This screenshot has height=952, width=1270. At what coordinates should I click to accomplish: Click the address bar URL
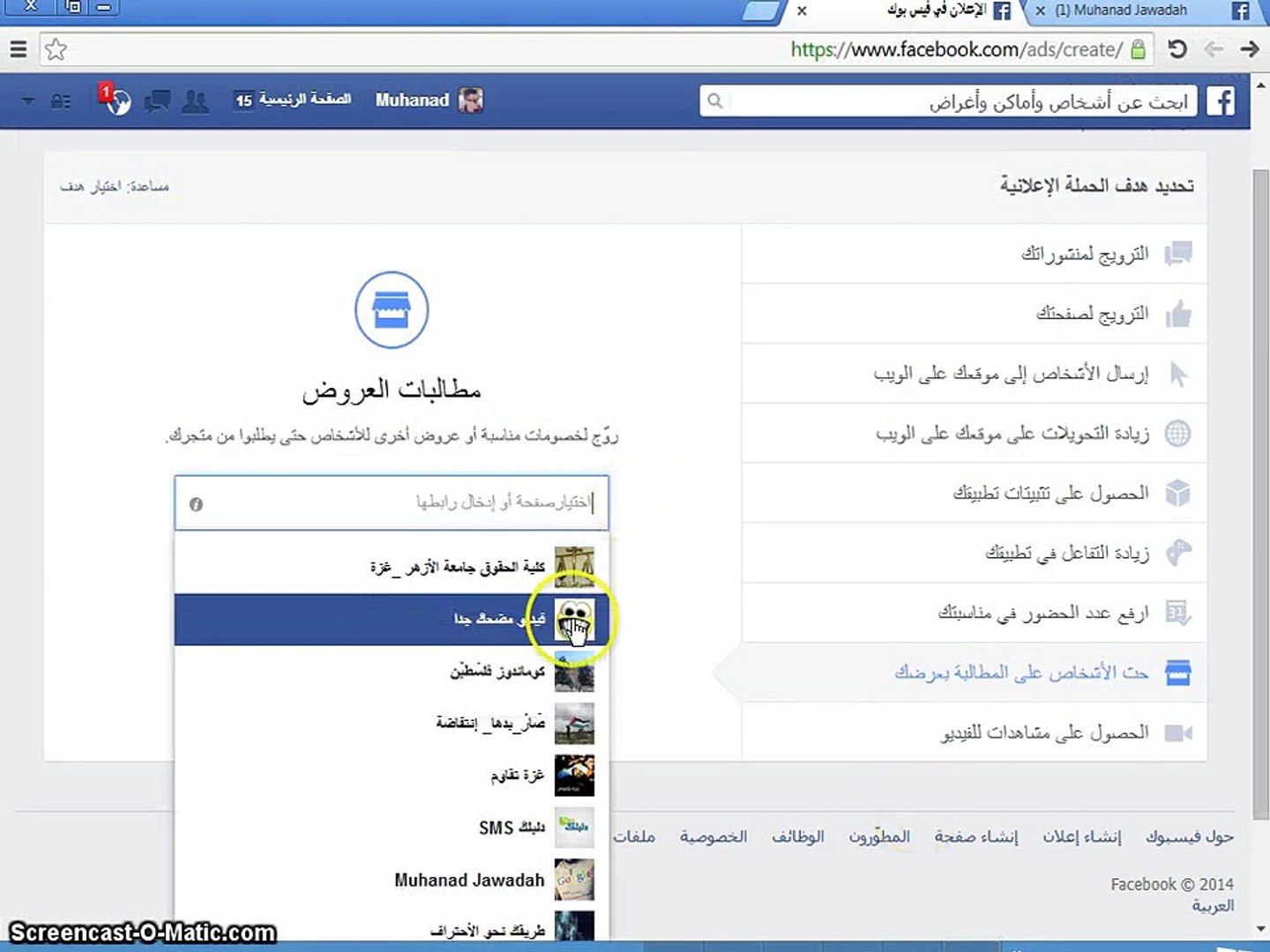click(957, 49)
